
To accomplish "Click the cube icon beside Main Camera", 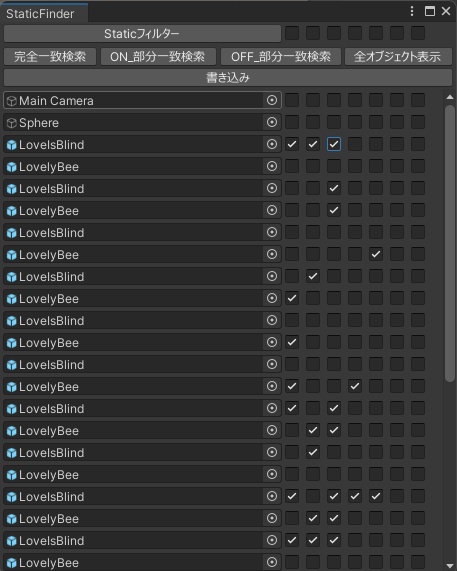I will click(12, 101).
